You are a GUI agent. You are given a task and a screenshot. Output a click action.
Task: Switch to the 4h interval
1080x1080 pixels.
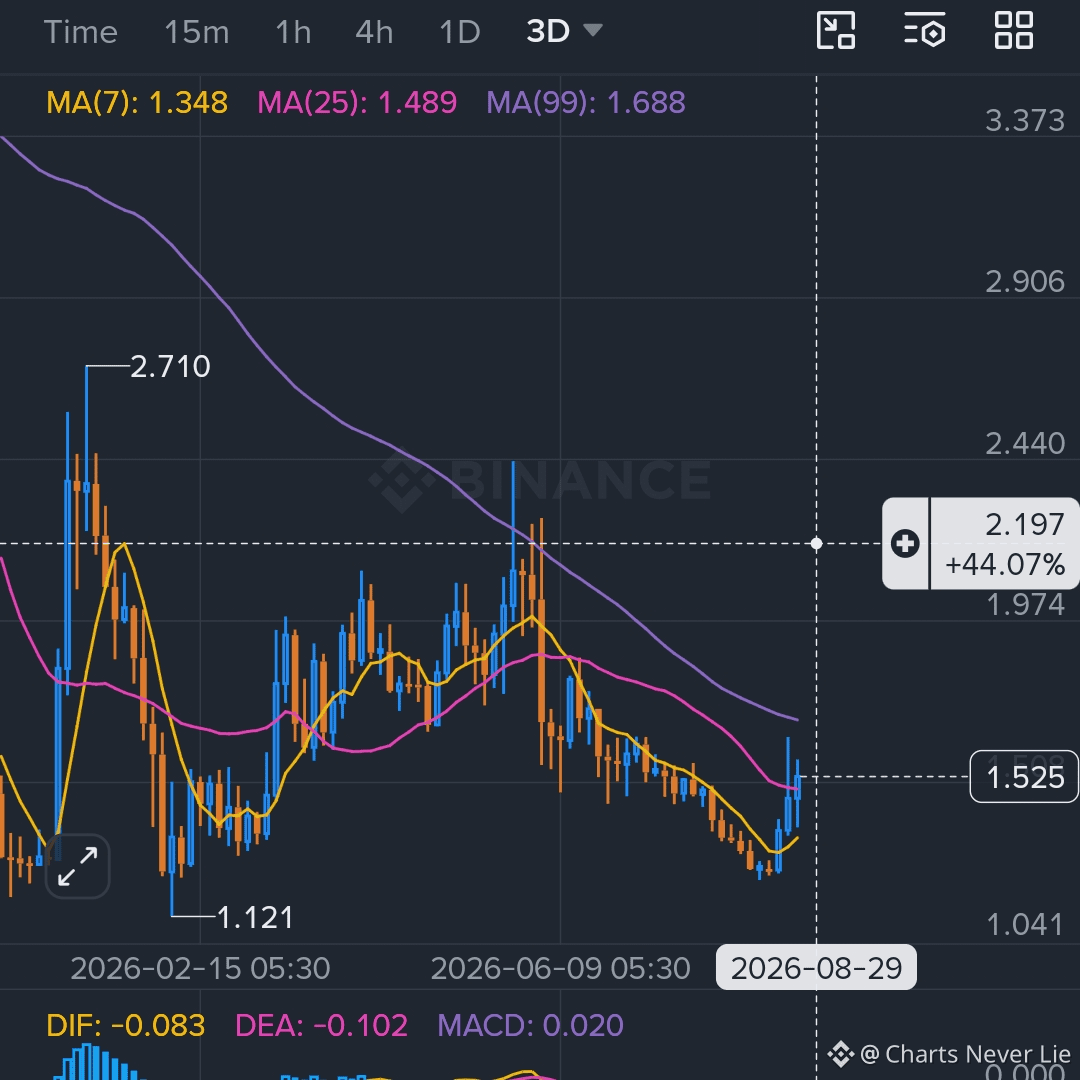click(374, 32)
